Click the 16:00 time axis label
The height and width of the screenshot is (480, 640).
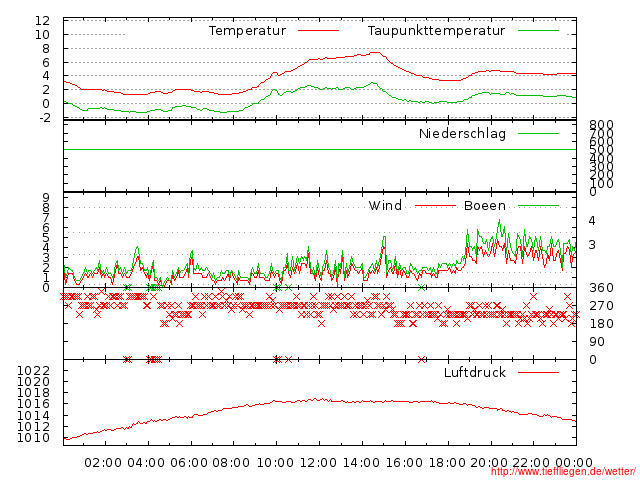(404, 463)
